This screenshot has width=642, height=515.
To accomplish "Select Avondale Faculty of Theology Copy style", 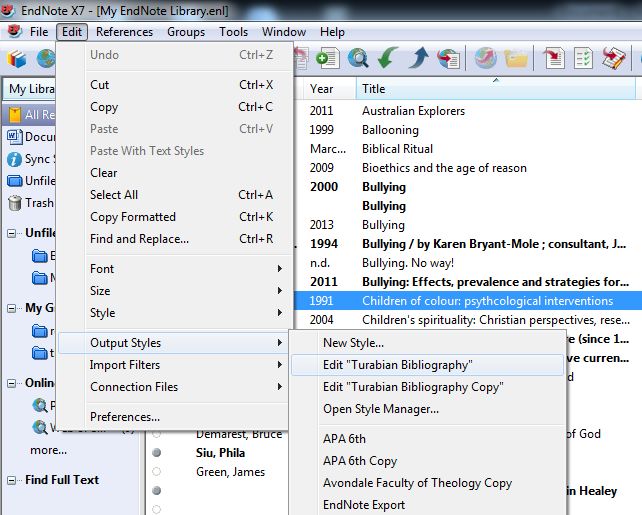I will coord(428,483).
